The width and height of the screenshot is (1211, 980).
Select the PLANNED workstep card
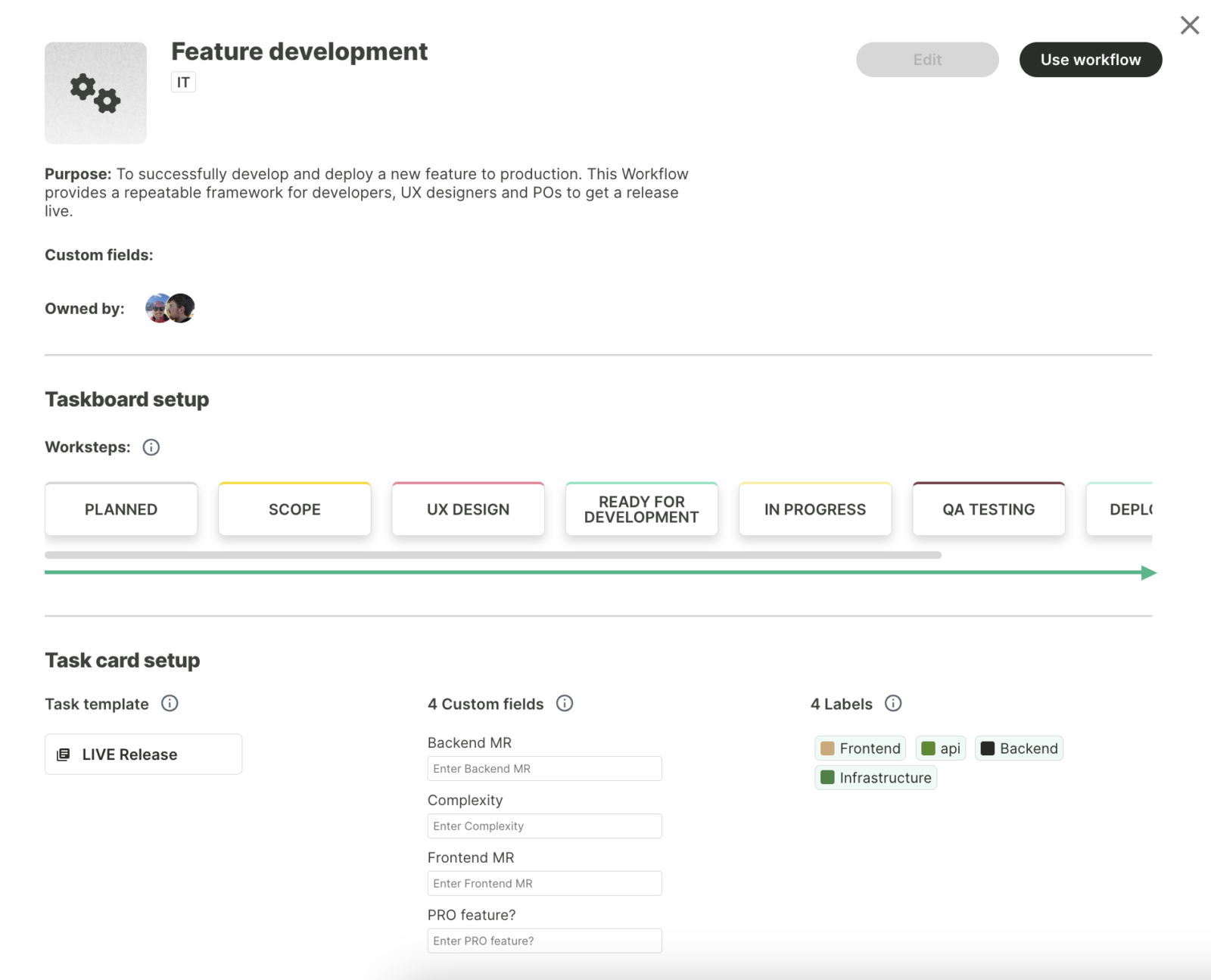(121, 509)
